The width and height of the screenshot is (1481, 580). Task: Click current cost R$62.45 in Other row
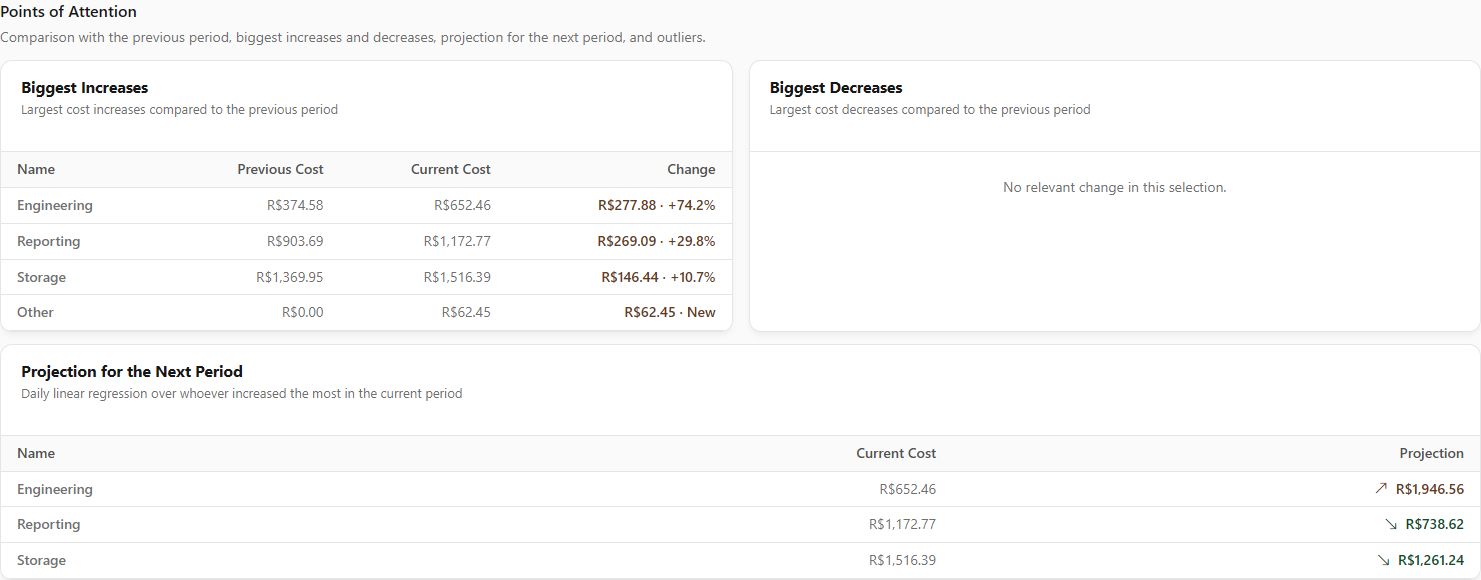coord(466,312)
